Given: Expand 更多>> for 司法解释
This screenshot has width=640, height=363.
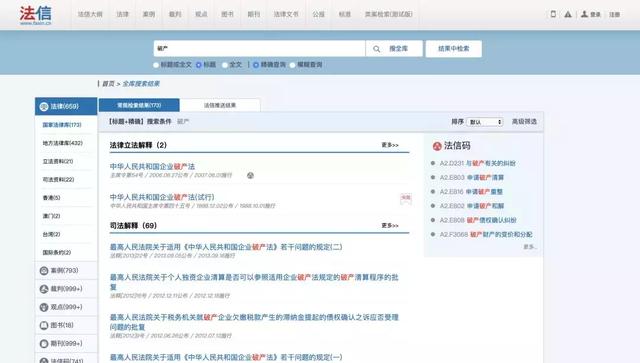Looking at the screenshot, I should (x=390, y=225).
